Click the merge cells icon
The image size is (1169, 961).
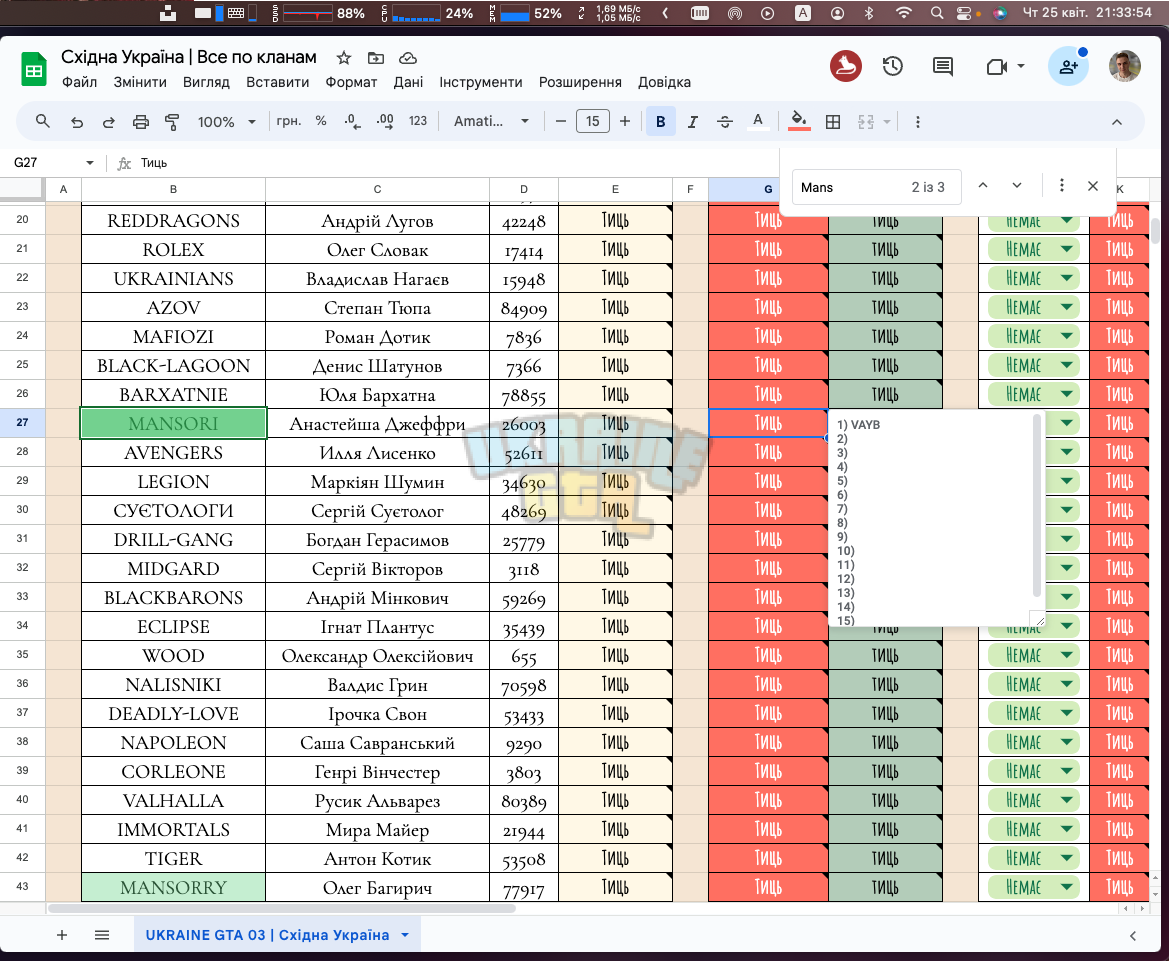tap(866, 122)
